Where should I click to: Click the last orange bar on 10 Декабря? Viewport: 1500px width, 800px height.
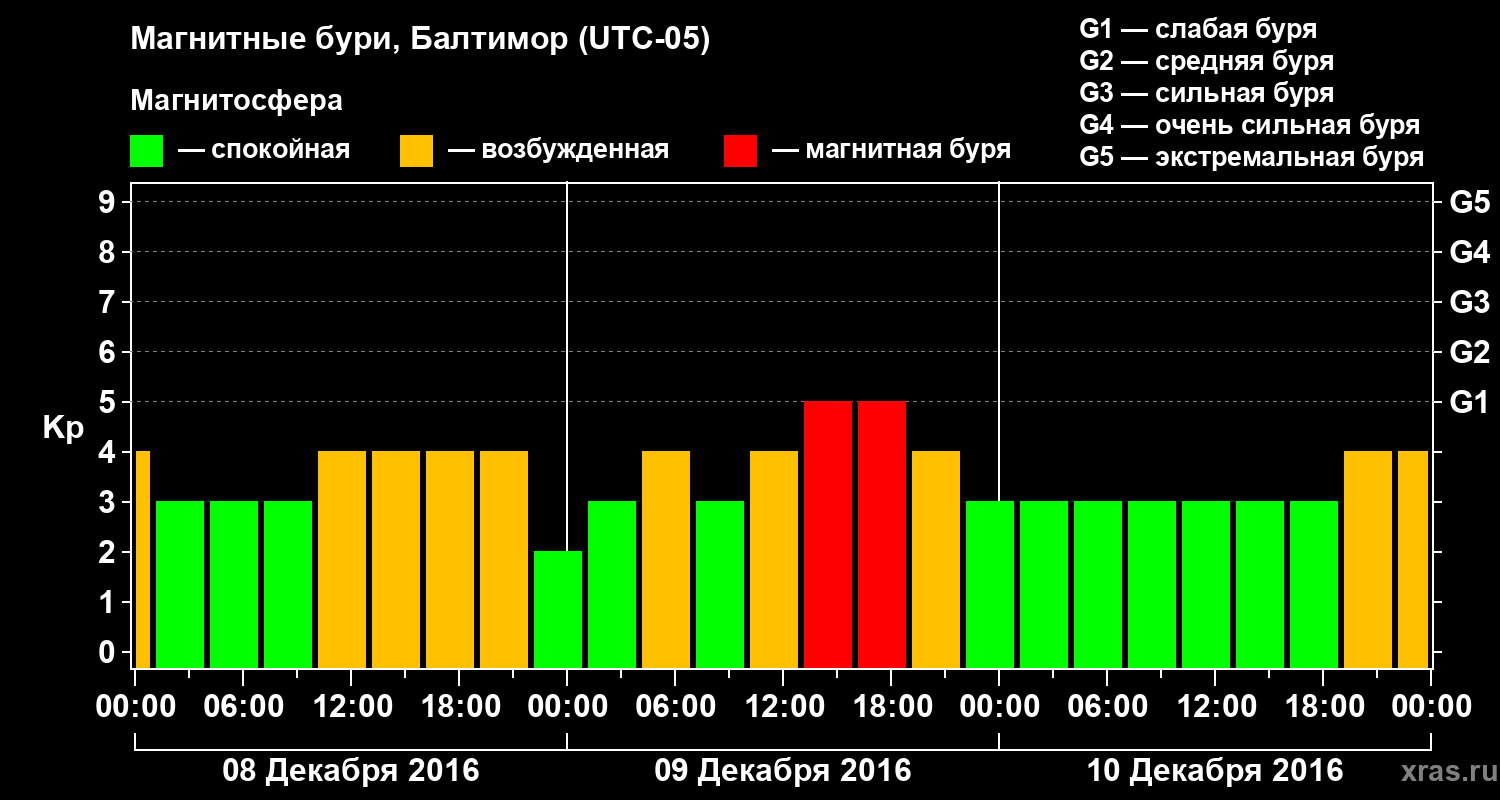pos(1413,559)
